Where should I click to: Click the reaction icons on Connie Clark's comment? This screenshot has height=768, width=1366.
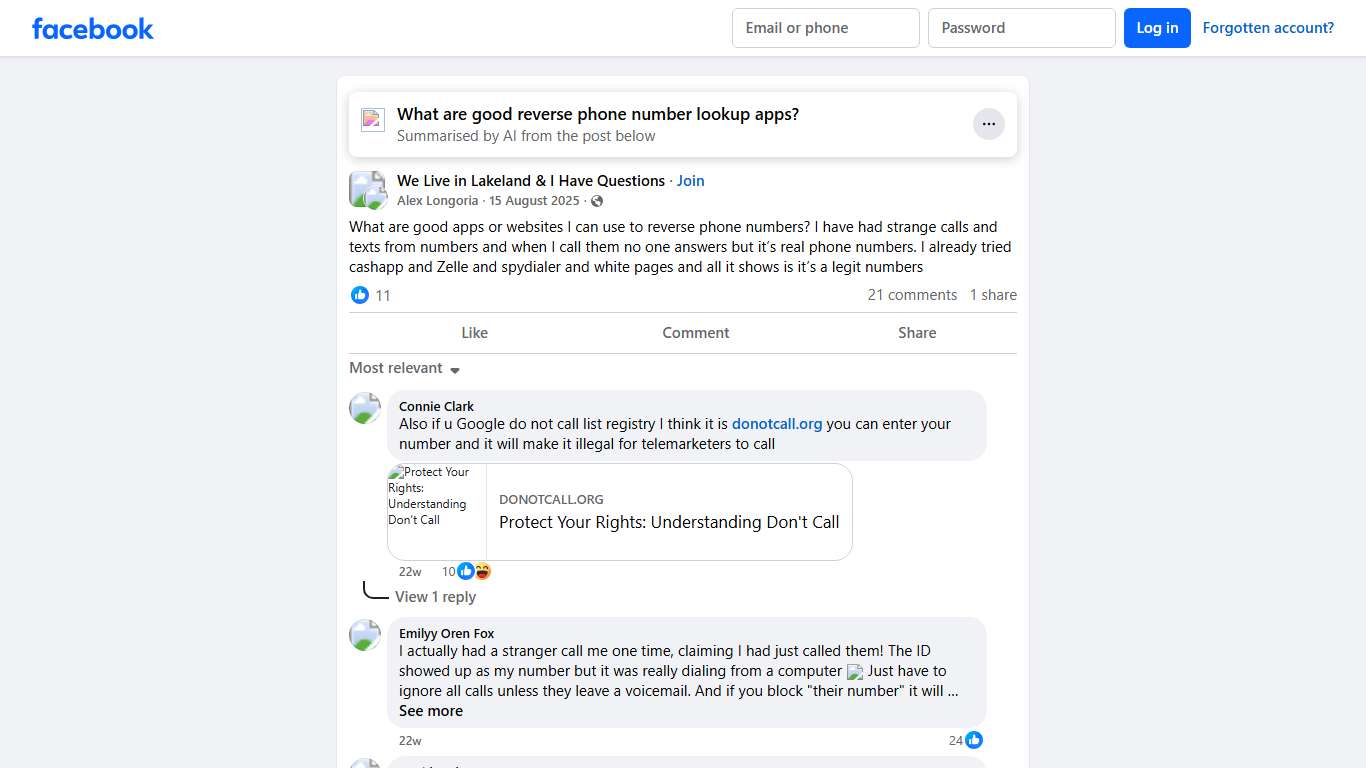(x=474, y=571)
